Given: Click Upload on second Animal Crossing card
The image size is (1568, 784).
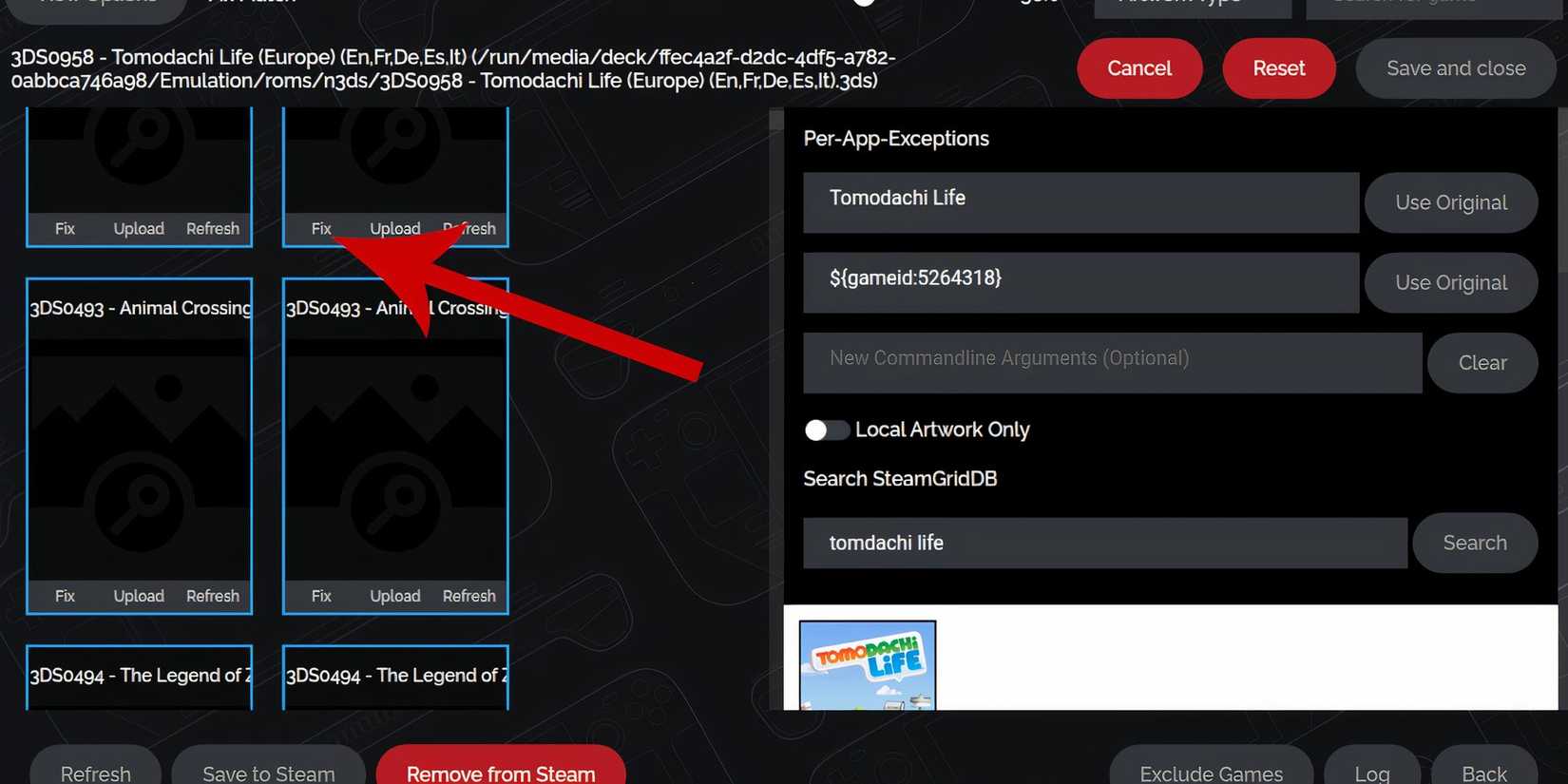Looking at the screenshot, I should (395, 596).
